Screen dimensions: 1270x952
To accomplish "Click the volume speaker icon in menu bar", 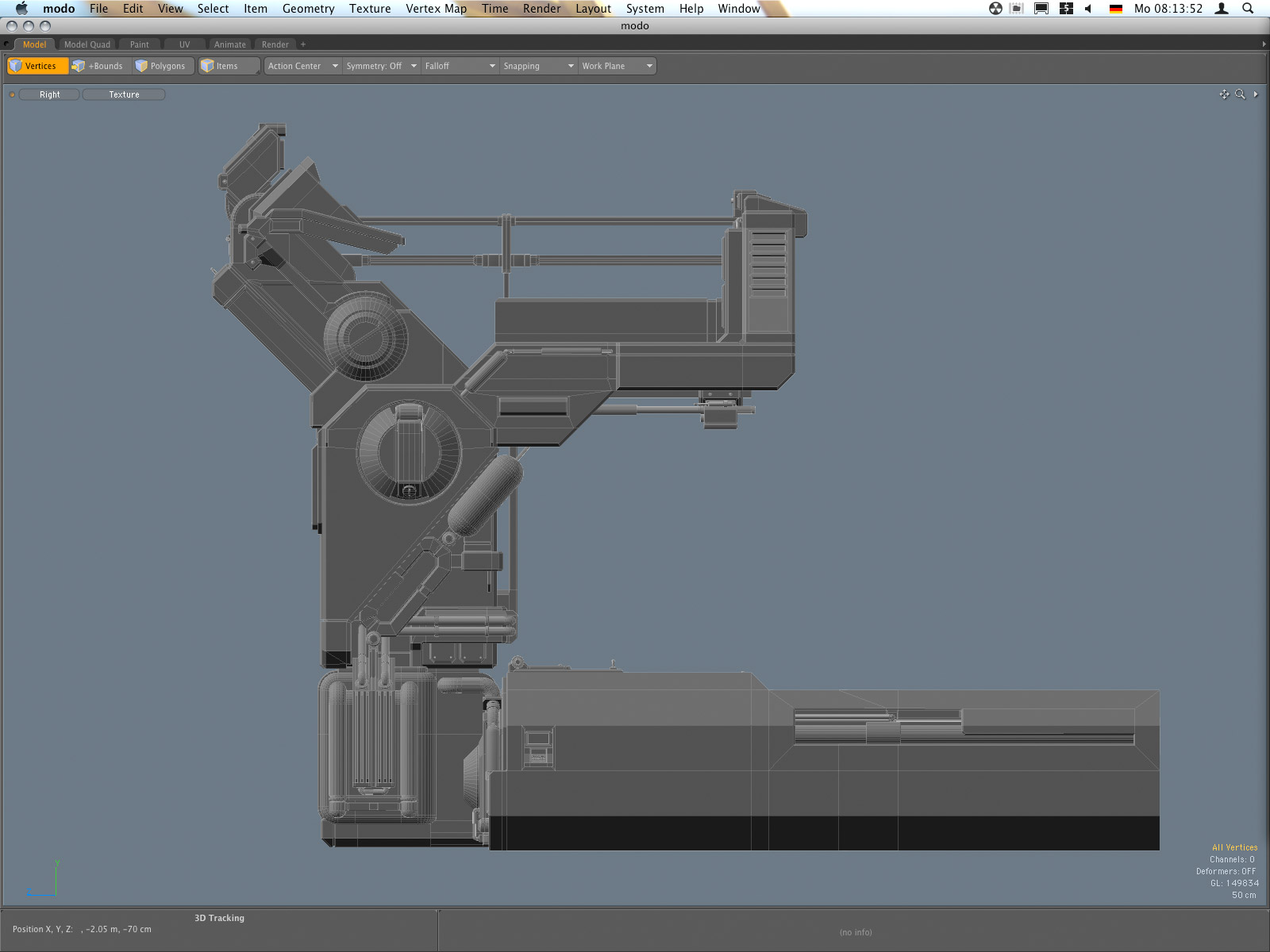I will coord(1088,9).
